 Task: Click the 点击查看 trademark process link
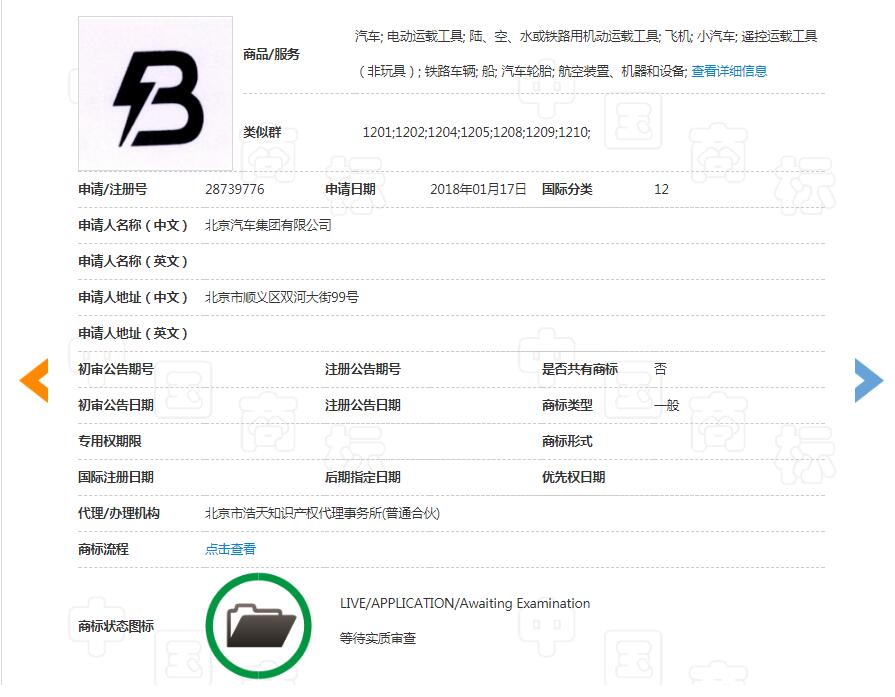point(230,549)
